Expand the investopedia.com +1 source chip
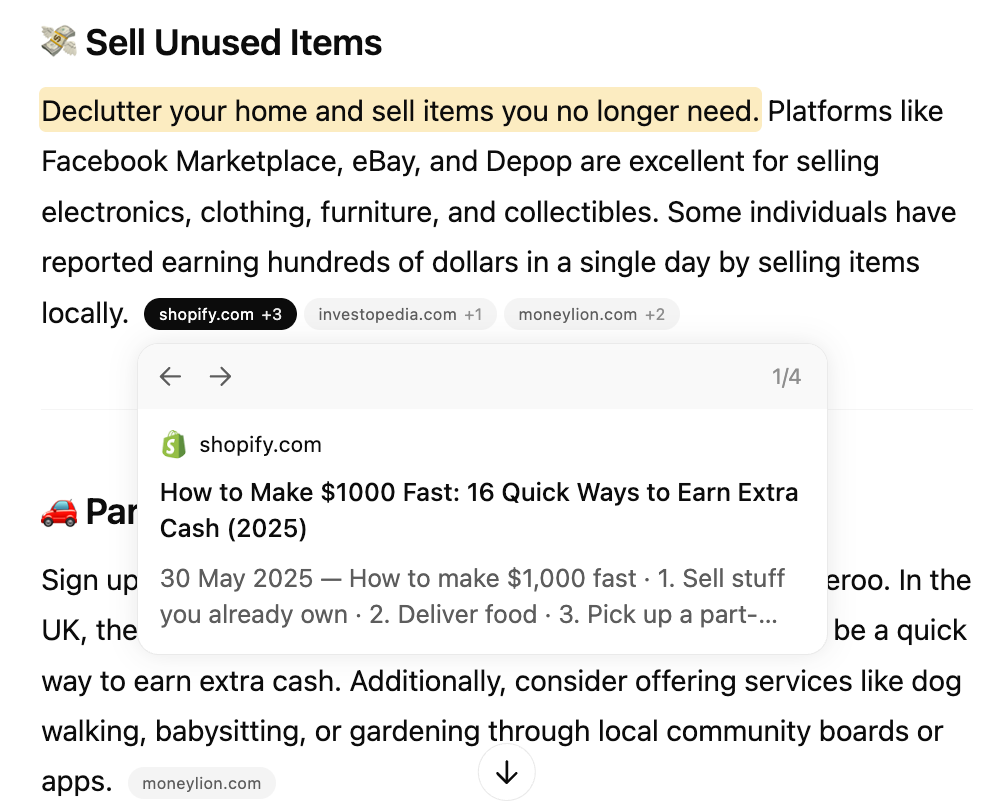The width and height of the screenshot is (998, 810). coord(400,314)
